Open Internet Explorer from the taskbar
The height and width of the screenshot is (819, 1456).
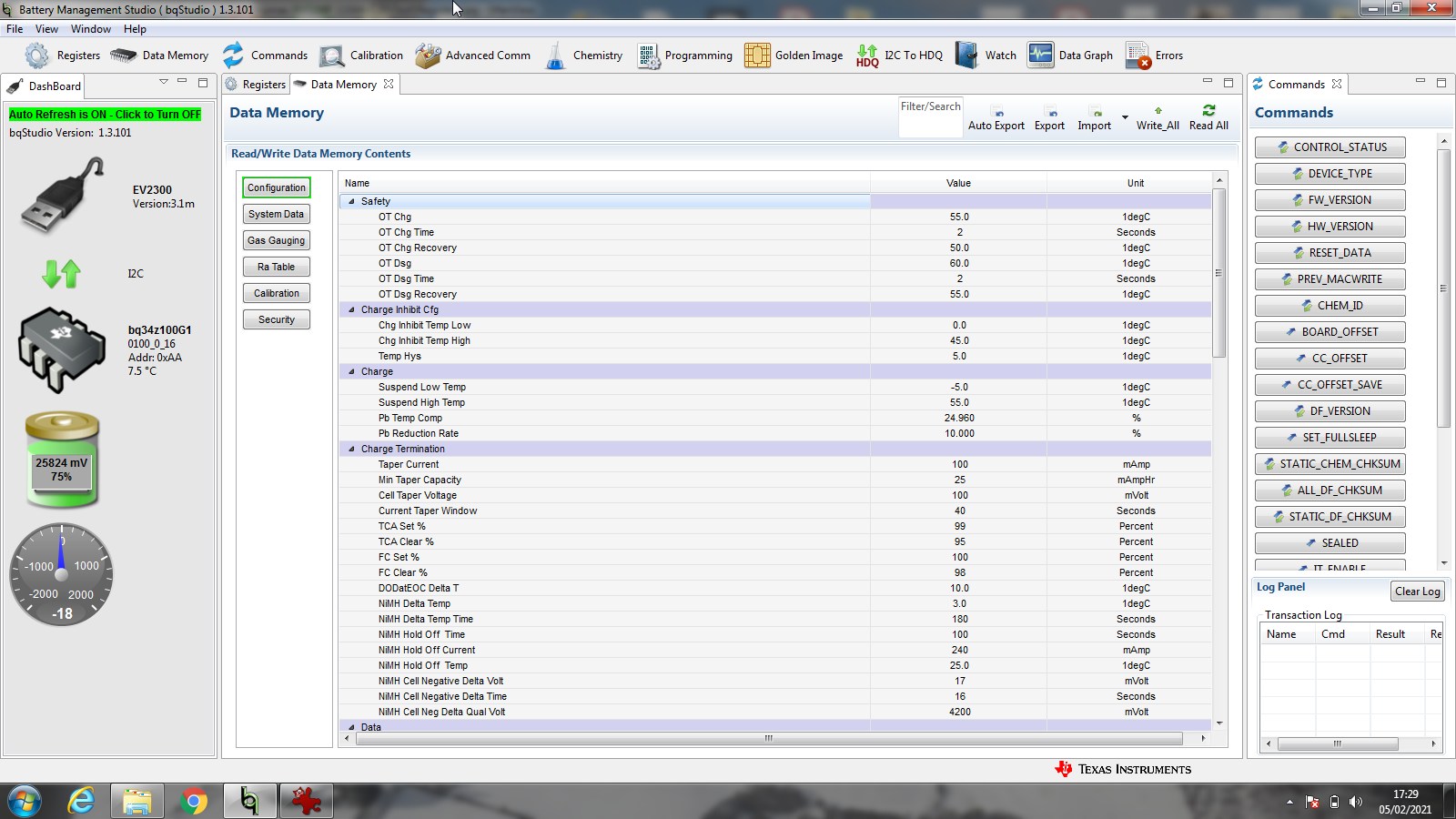point(82,801)
